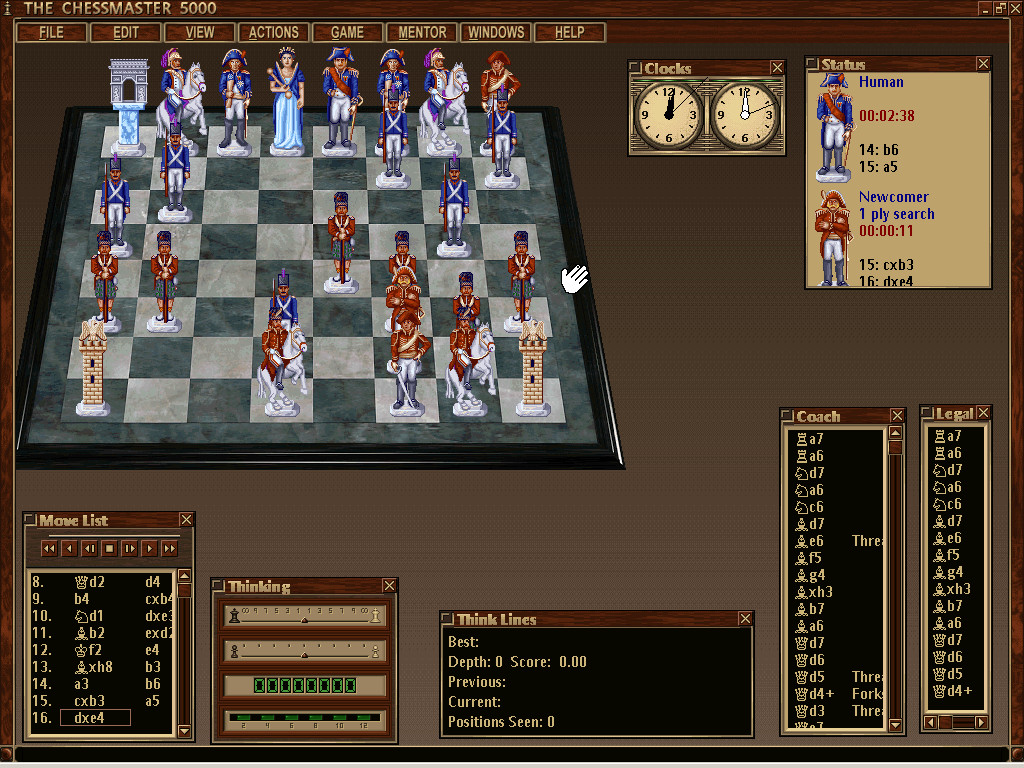Viewport: 1024px width, 768px height.
Task: Close the Thinking panel
Action: pyautogui.click(x=389, y=585)
